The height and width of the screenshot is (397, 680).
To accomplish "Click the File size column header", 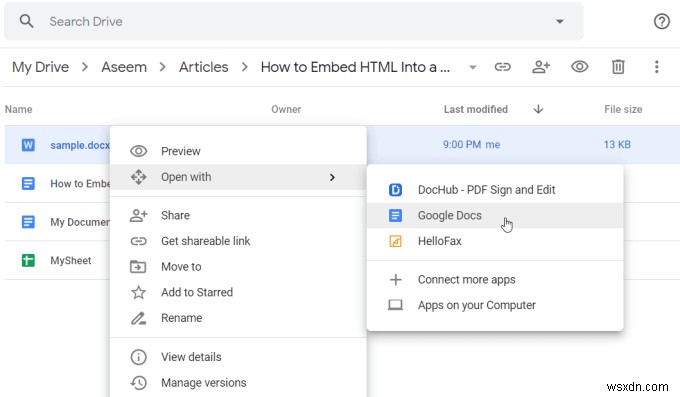I will tap(623, 109).
